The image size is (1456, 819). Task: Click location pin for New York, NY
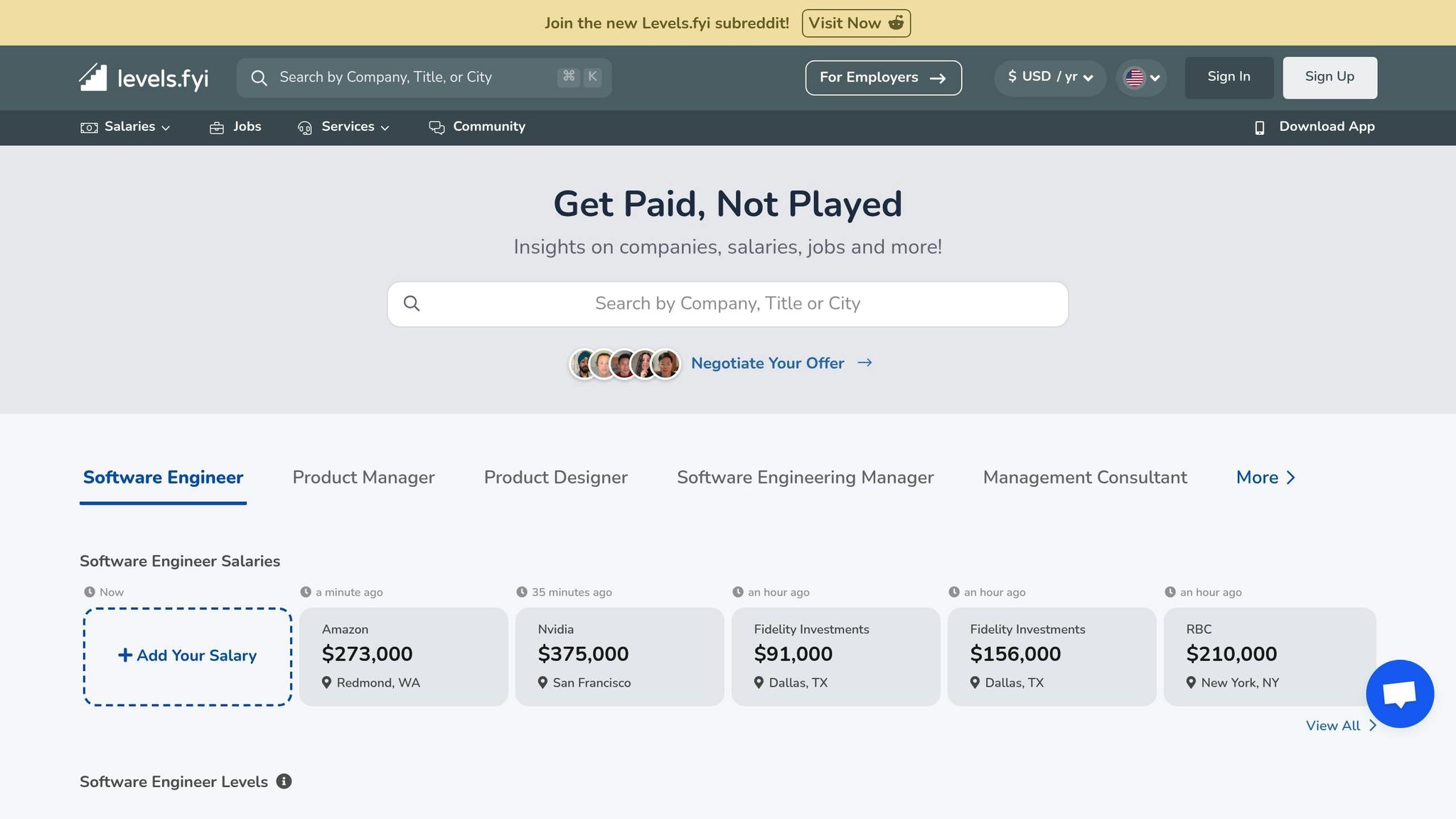[1191, 682]
